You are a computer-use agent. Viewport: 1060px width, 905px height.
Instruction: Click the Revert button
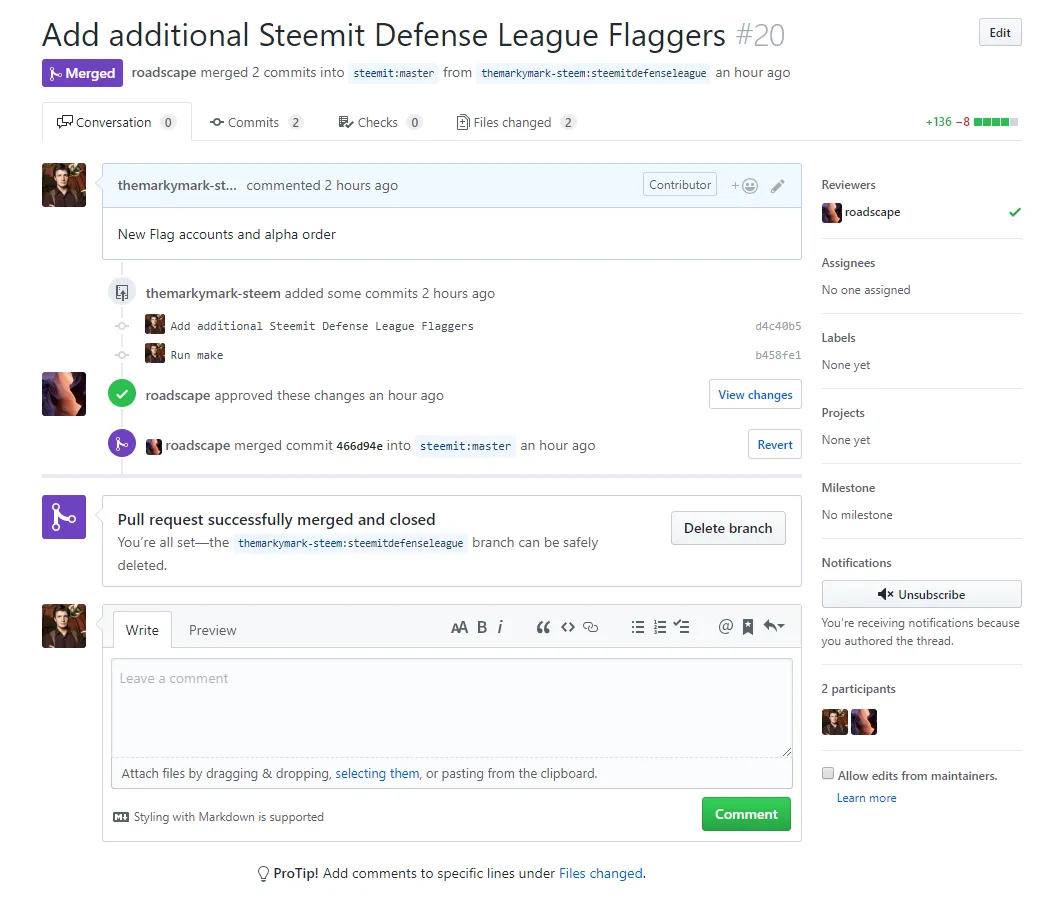tap(775, 445)
